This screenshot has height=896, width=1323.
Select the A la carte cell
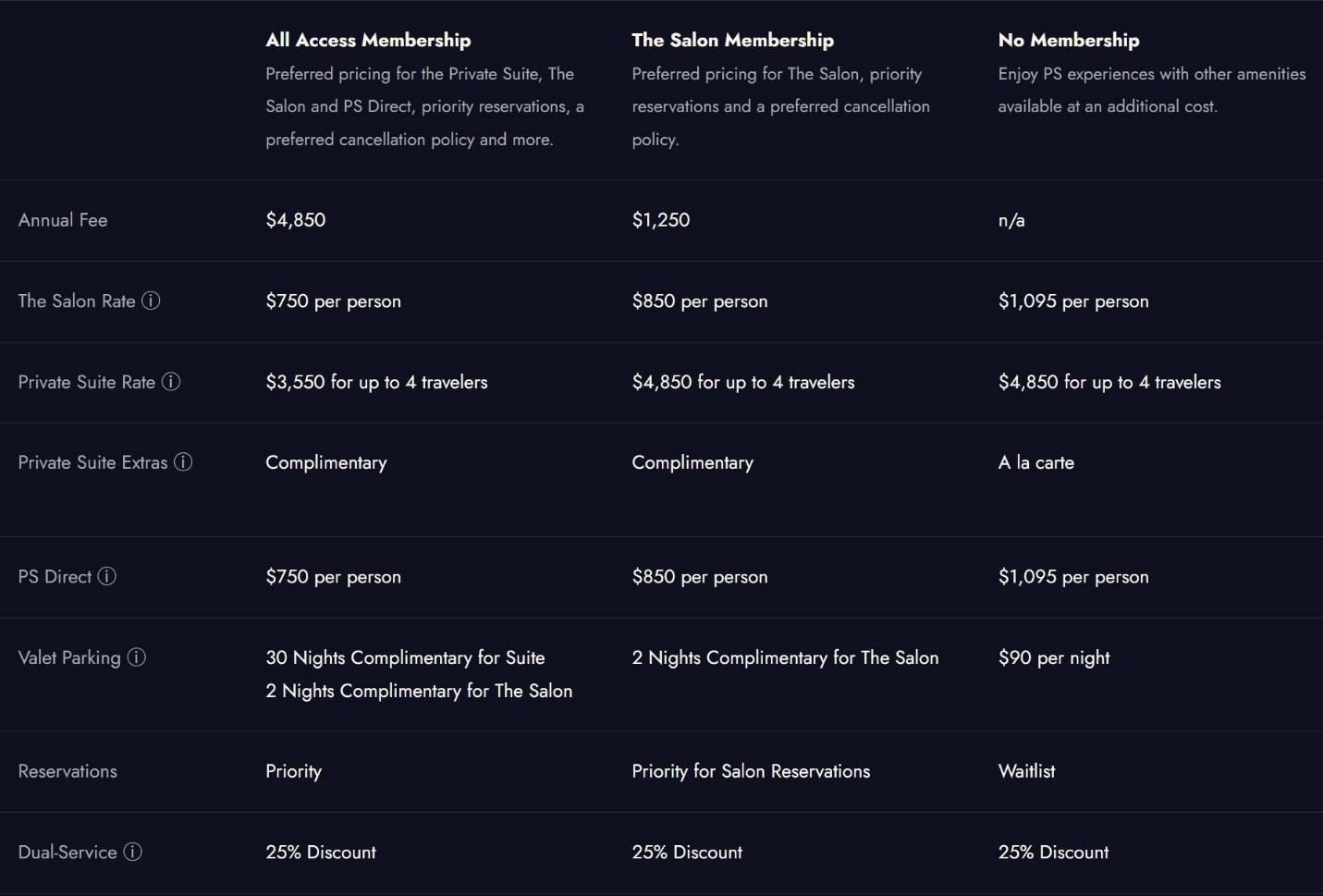pyautogui.click(x=1035, y=462)
